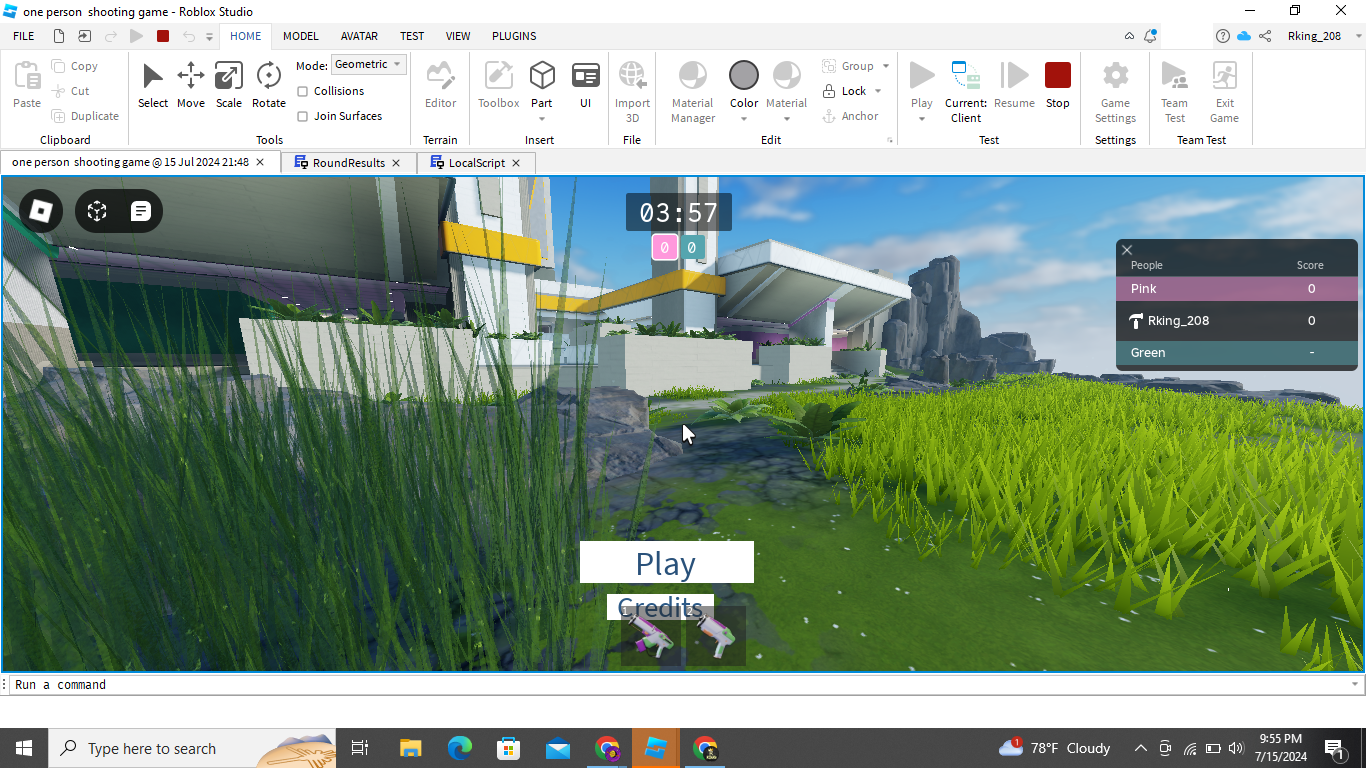Click Rking_208 in leaderboard

click(x=1237, y=320)
